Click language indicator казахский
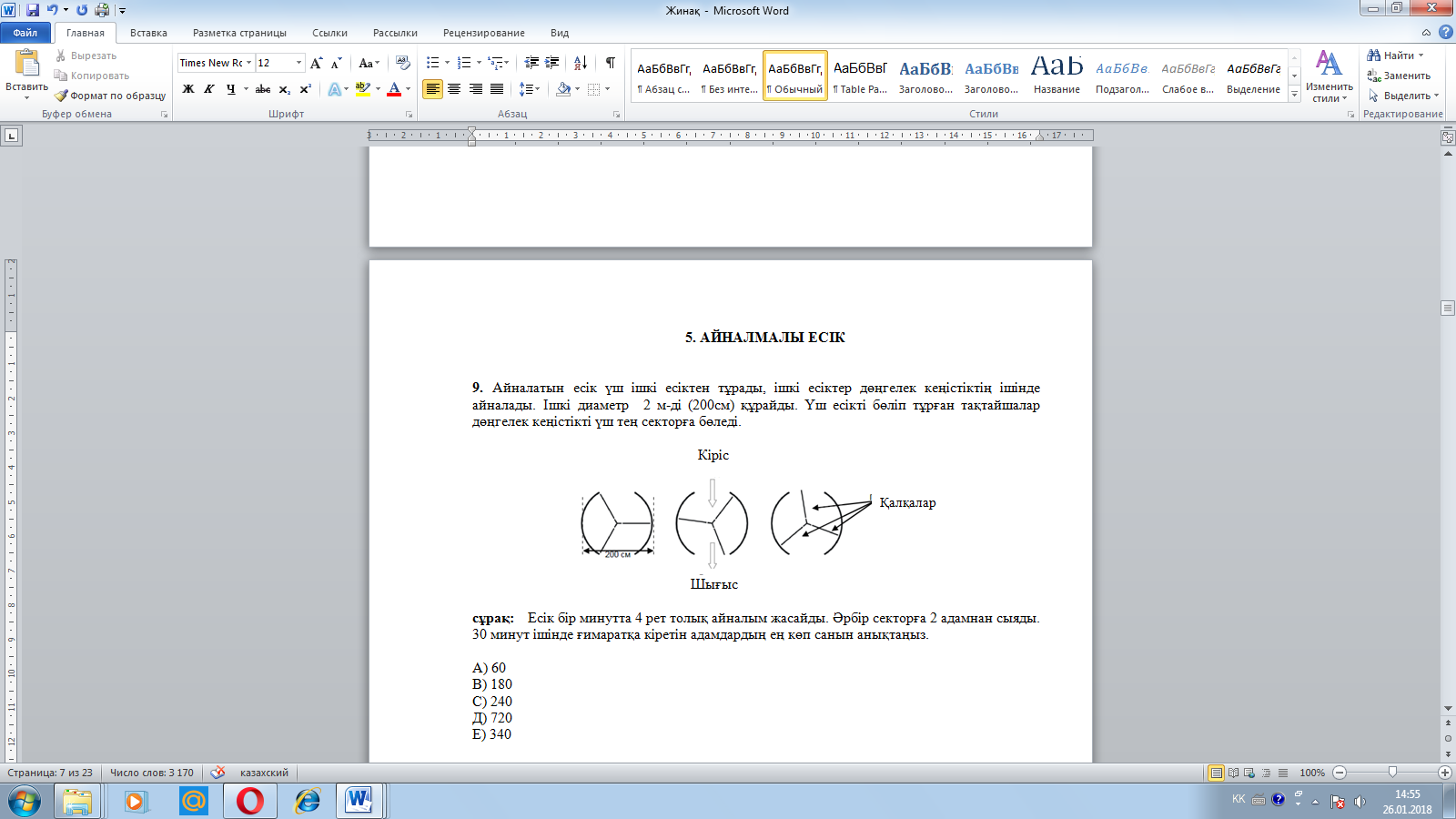This screenshot has height=819, width=1456. (264, 773)
